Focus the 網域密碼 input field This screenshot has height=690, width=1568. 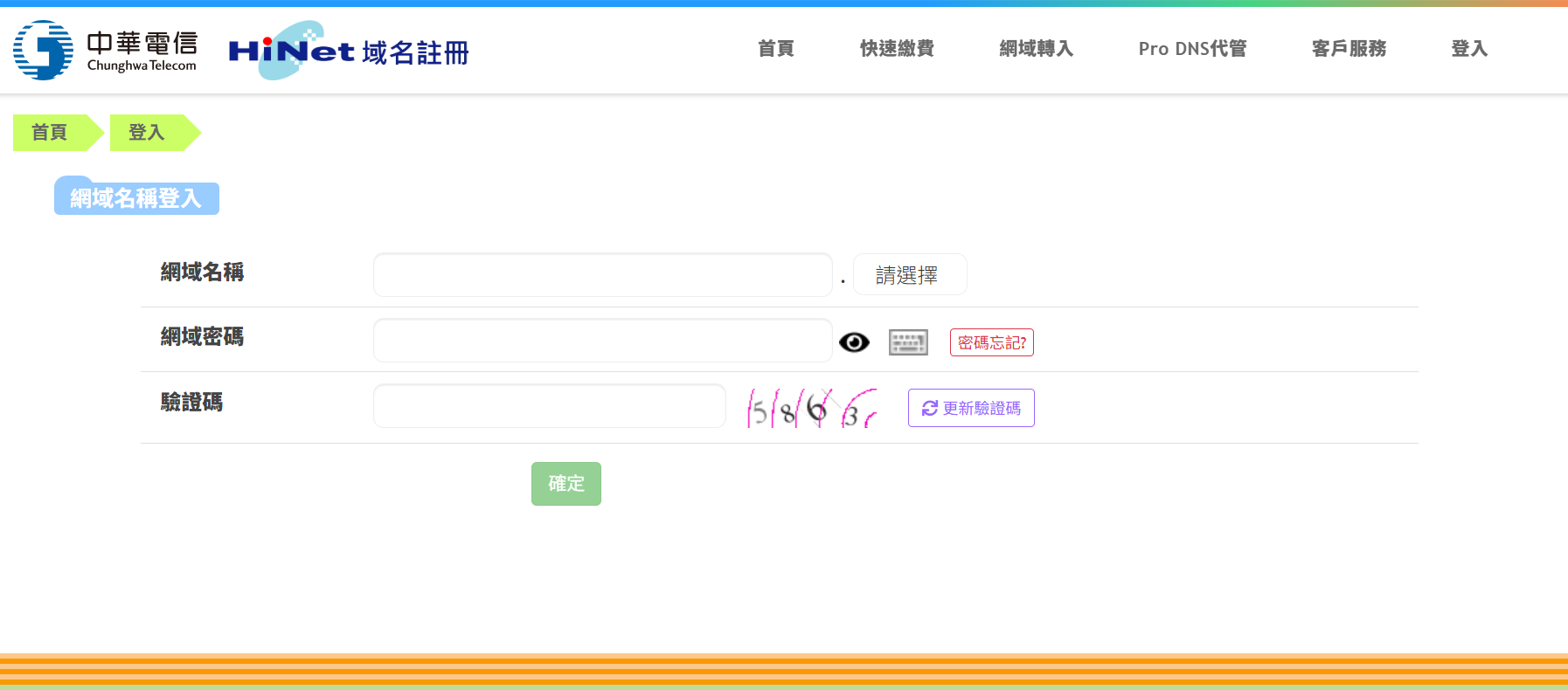point(603,341)
